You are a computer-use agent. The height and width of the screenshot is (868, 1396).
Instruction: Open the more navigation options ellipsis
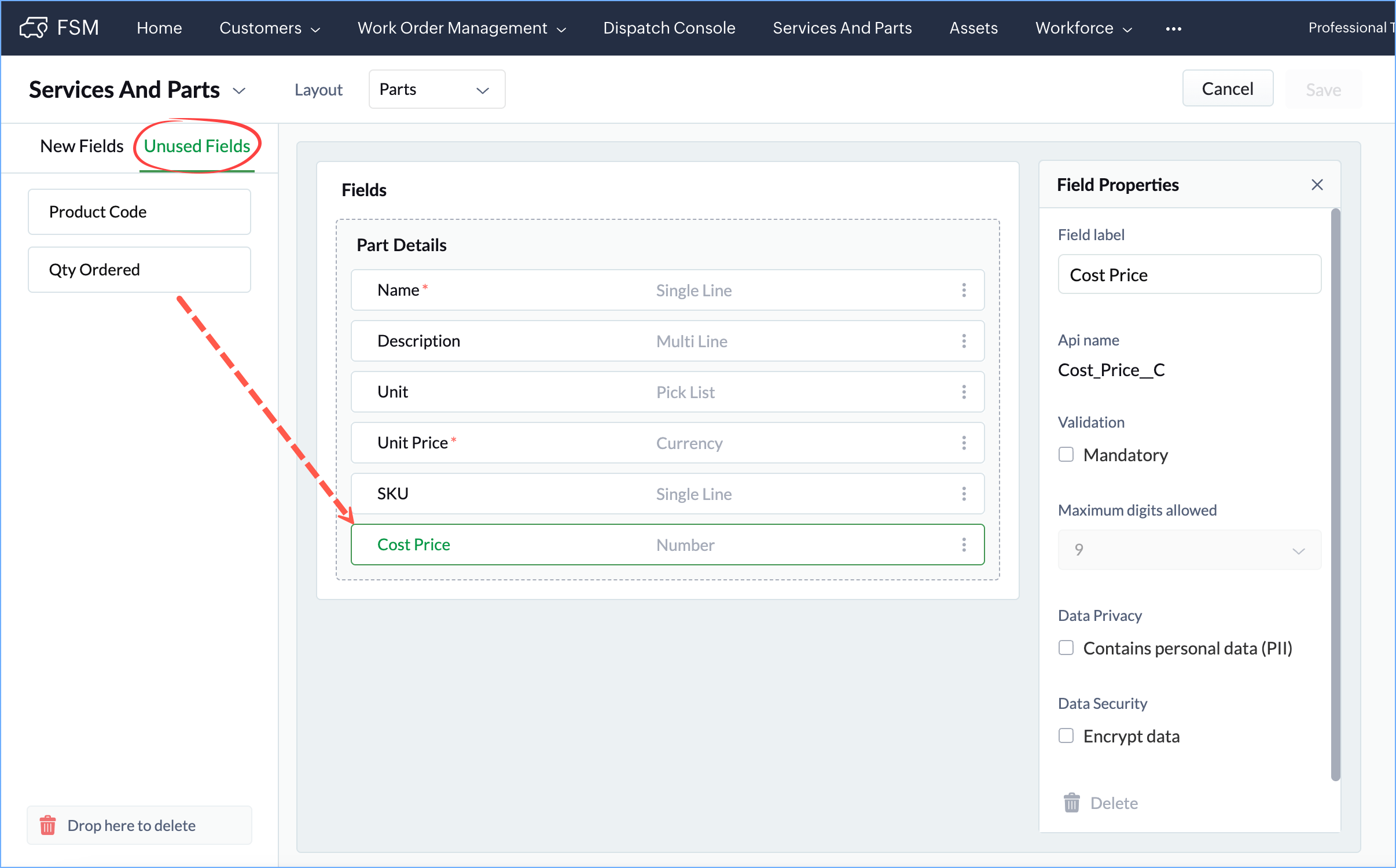tap(1173, 28)
